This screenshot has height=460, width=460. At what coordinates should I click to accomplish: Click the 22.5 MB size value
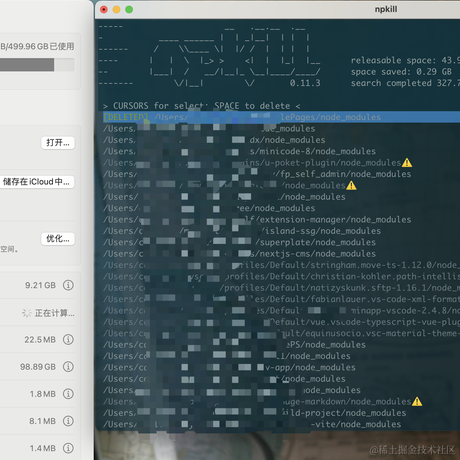tap(40, 340)
